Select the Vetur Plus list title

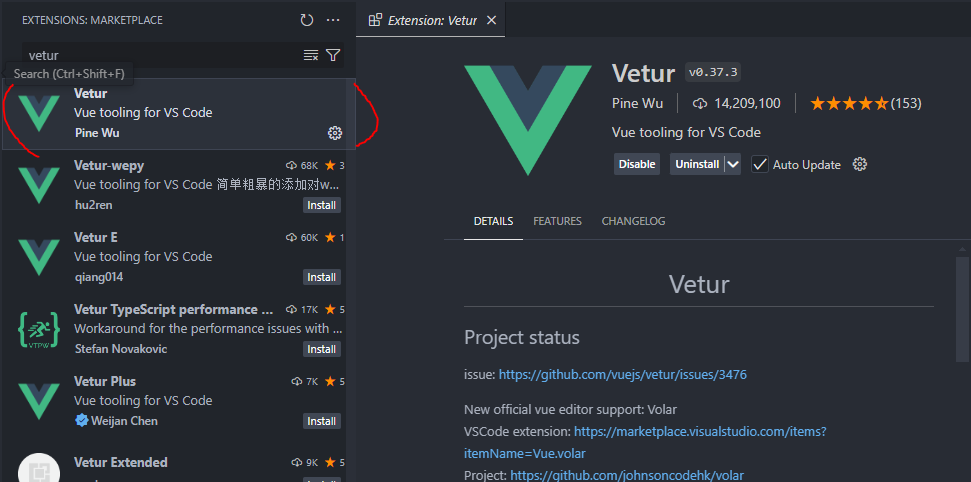105,381
